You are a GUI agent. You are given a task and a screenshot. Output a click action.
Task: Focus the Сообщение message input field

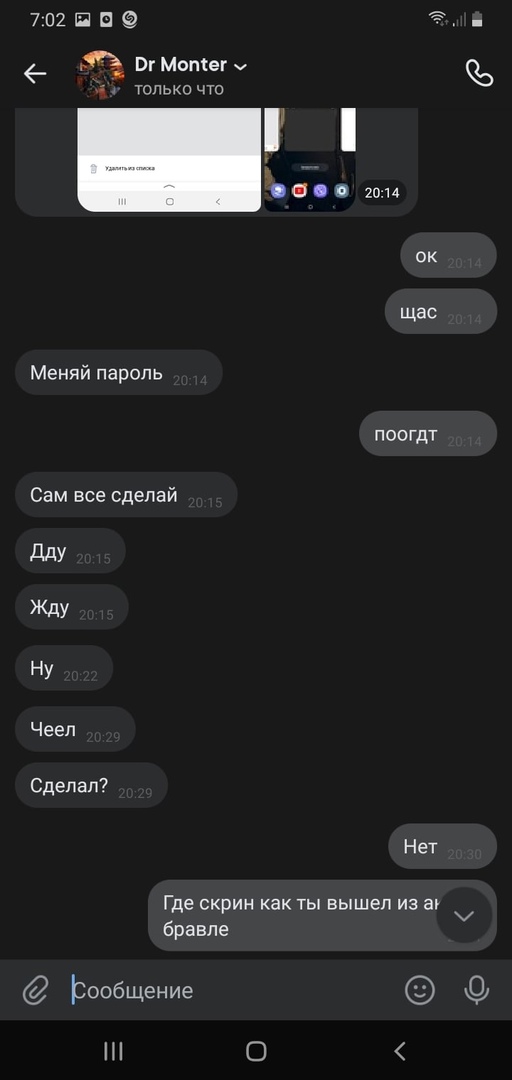pos(234,990)
